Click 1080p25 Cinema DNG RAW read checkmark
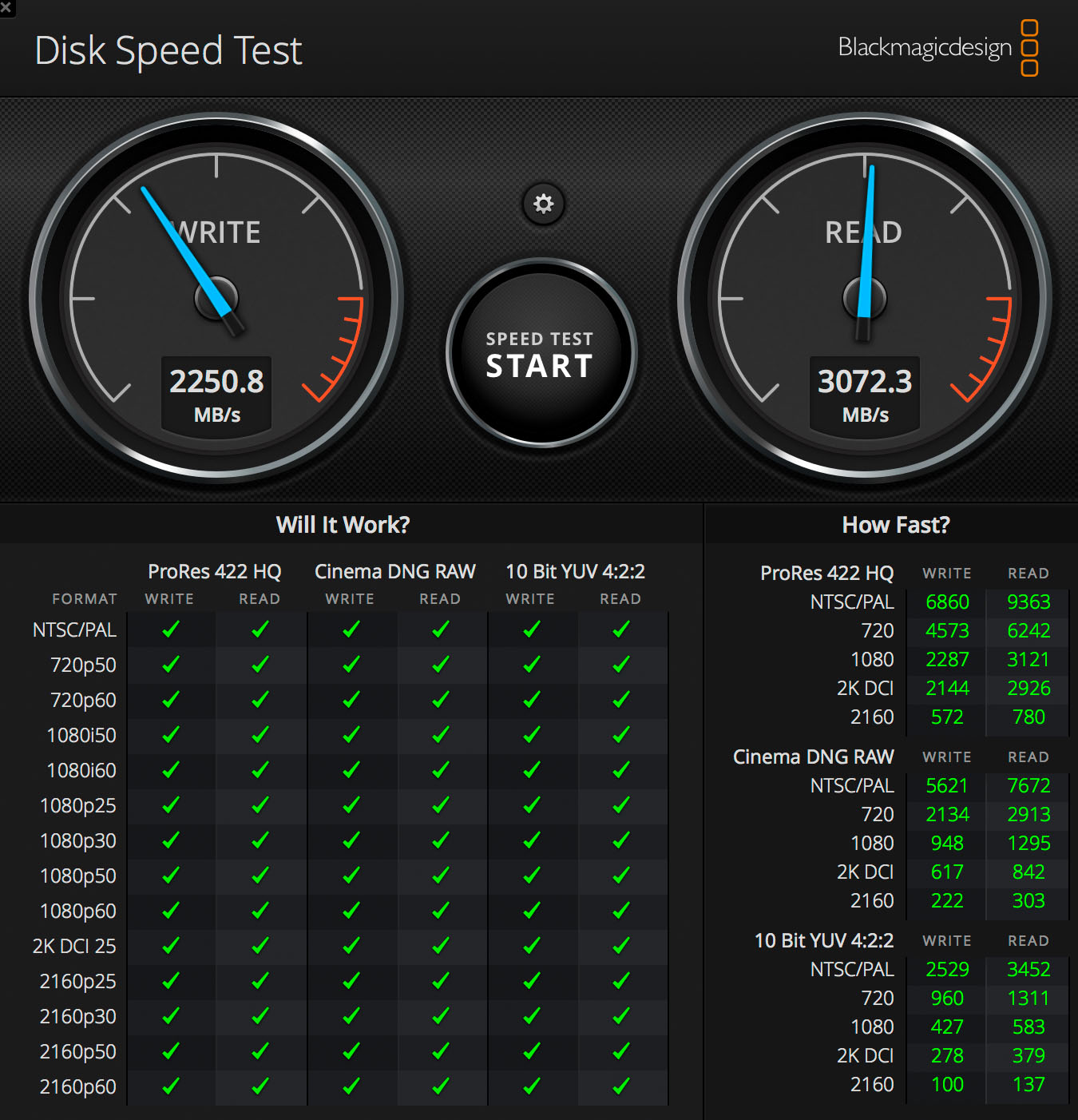 click(440, 805)
